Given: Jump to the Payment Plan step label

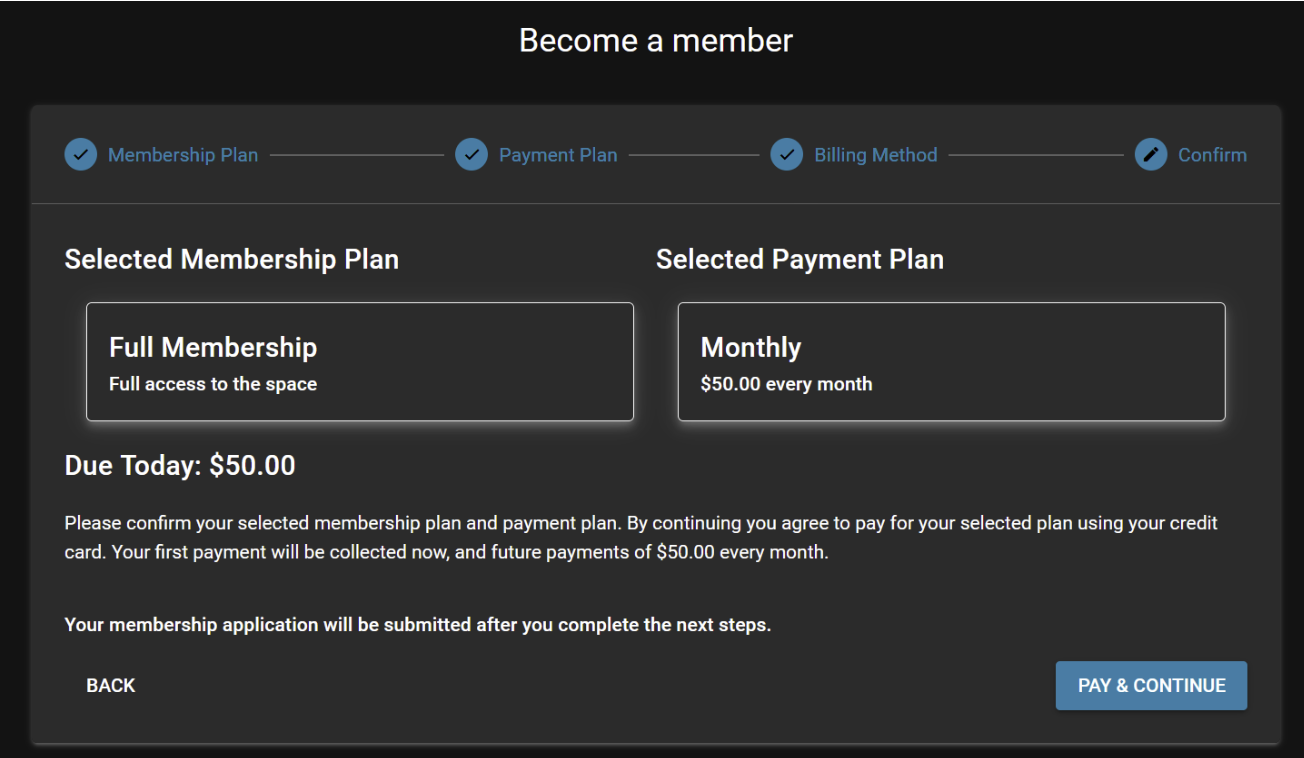Looking at the screenshot, I should (558, 155).
